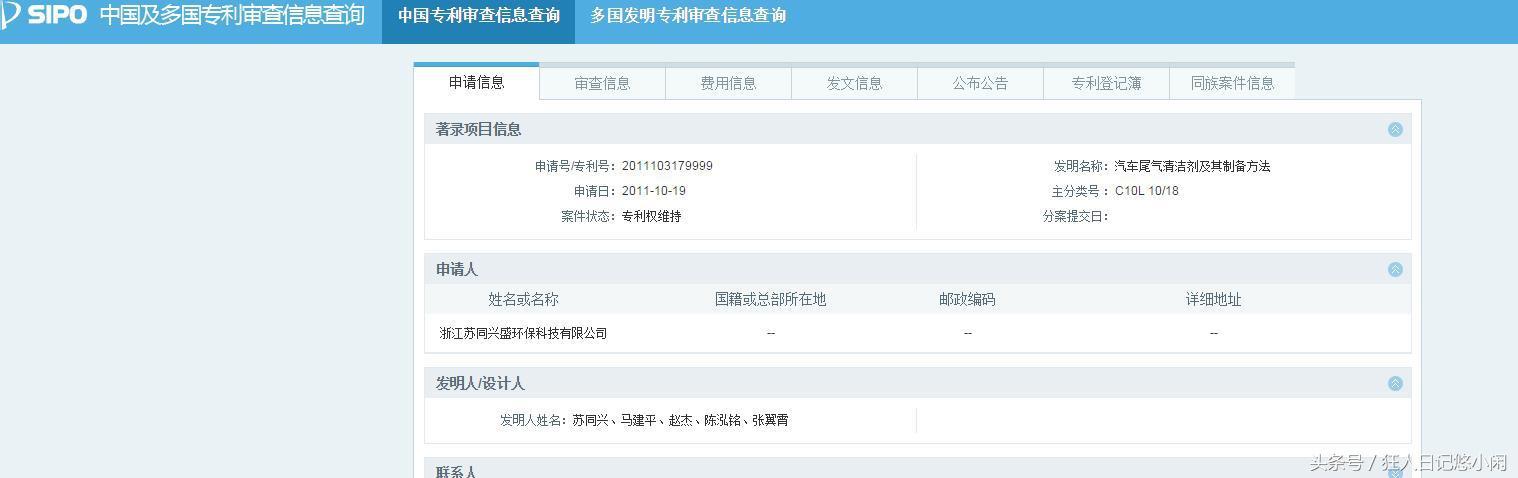The image size is (1518, 478).
Task: Go to the 发文信息 tab
Action: (854, 84)
